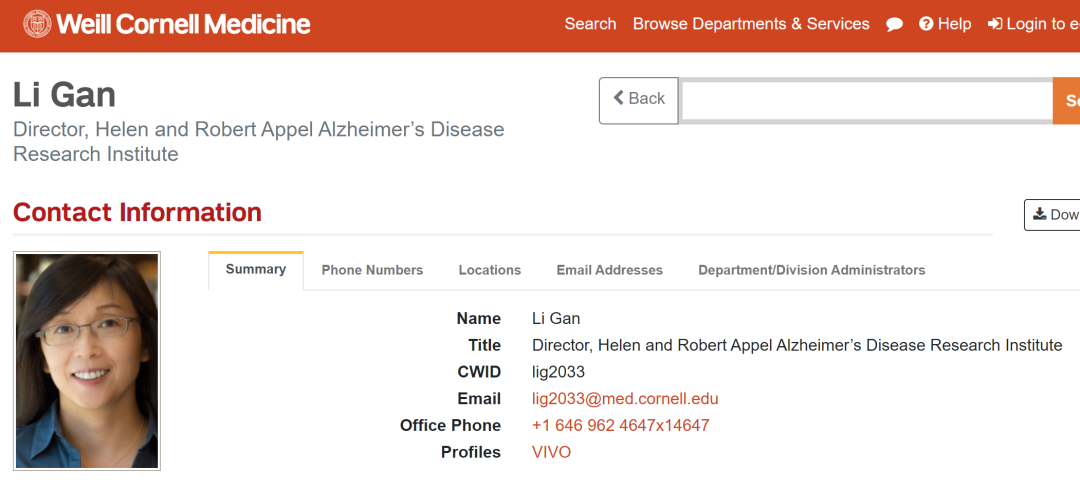Go back using the Back button
The height and width of the screenshot is (487, 1080).
639,101
